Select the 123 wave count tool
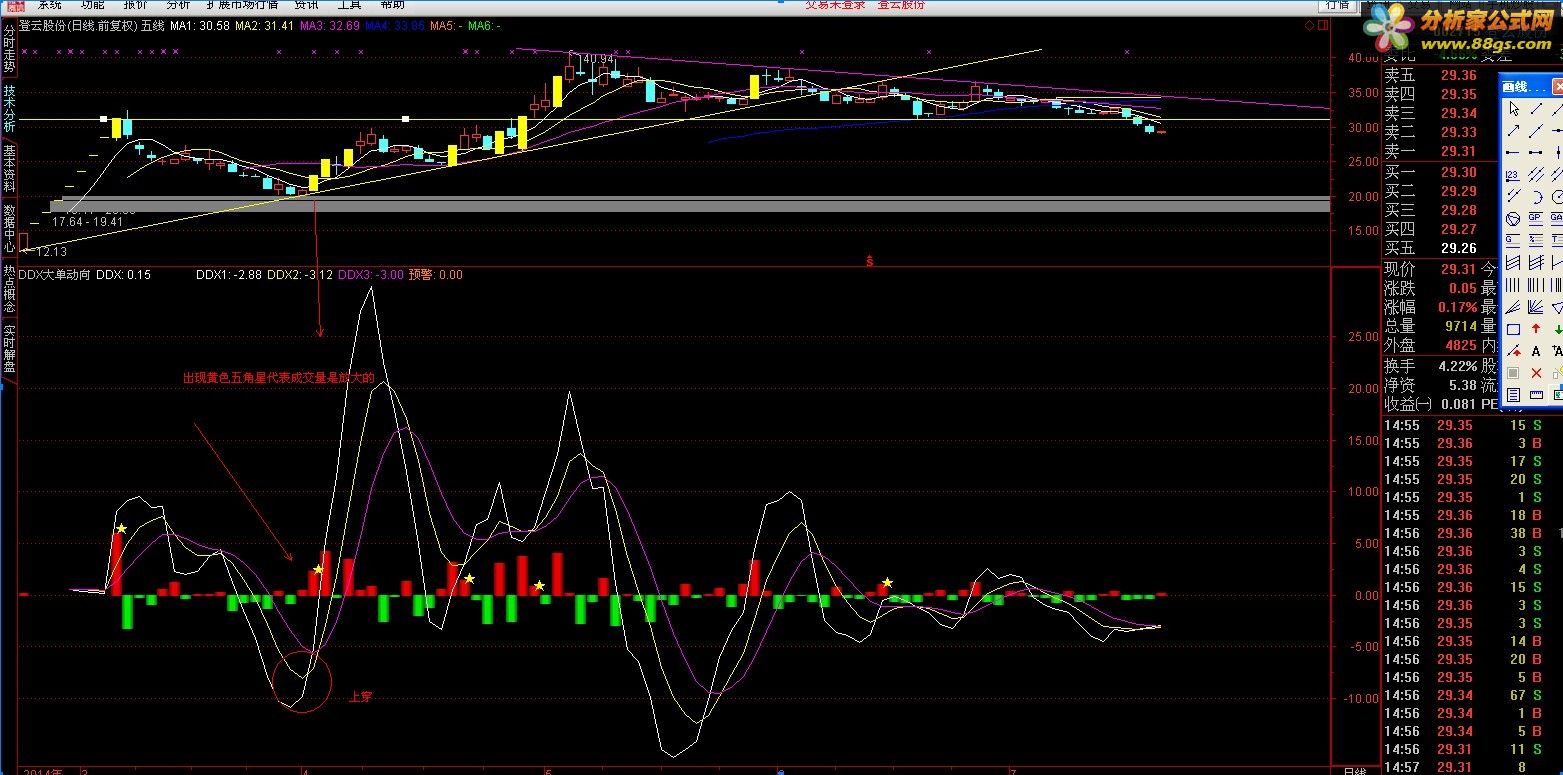 click(1513, 174)
